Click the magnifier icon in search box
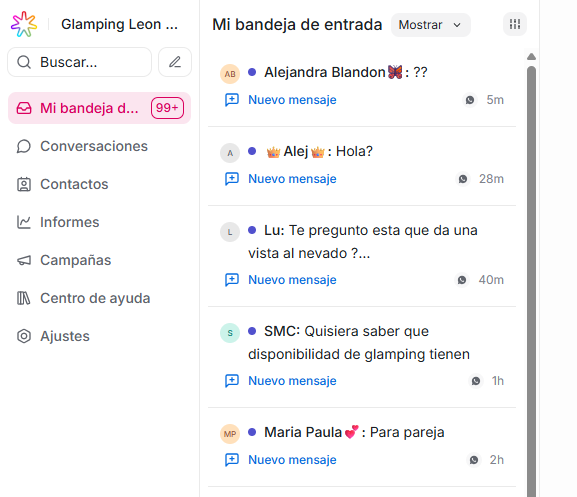 (24, 62)
